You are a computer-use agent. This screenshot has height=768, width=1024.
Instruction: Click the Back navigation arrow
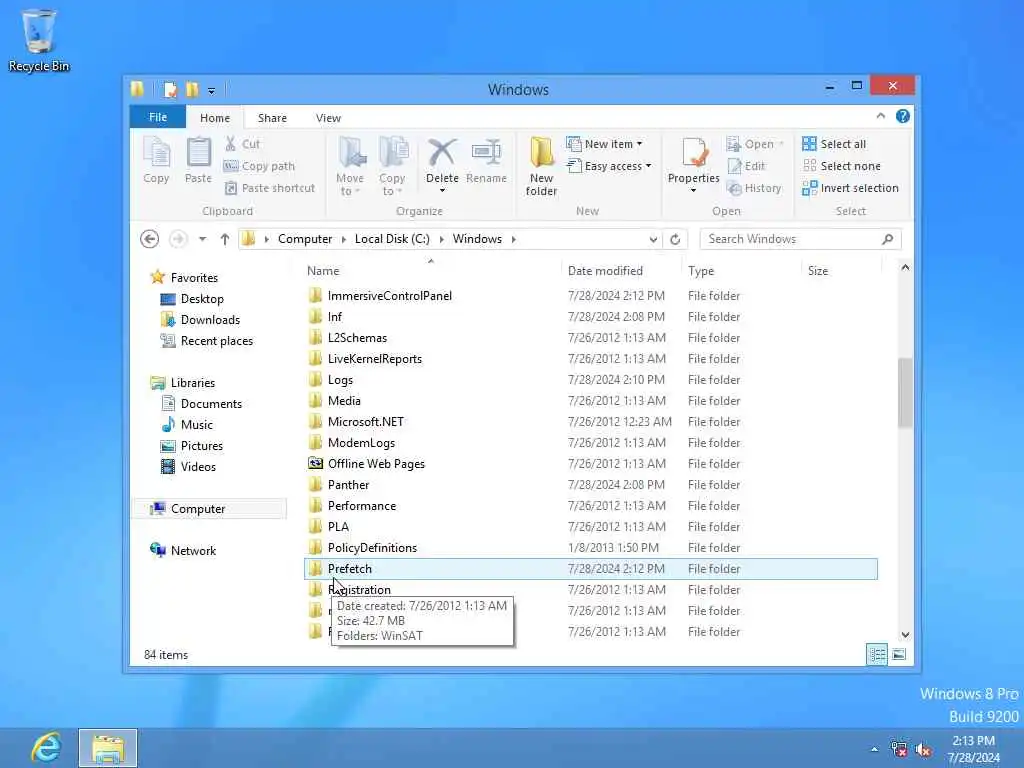(150, 239)
